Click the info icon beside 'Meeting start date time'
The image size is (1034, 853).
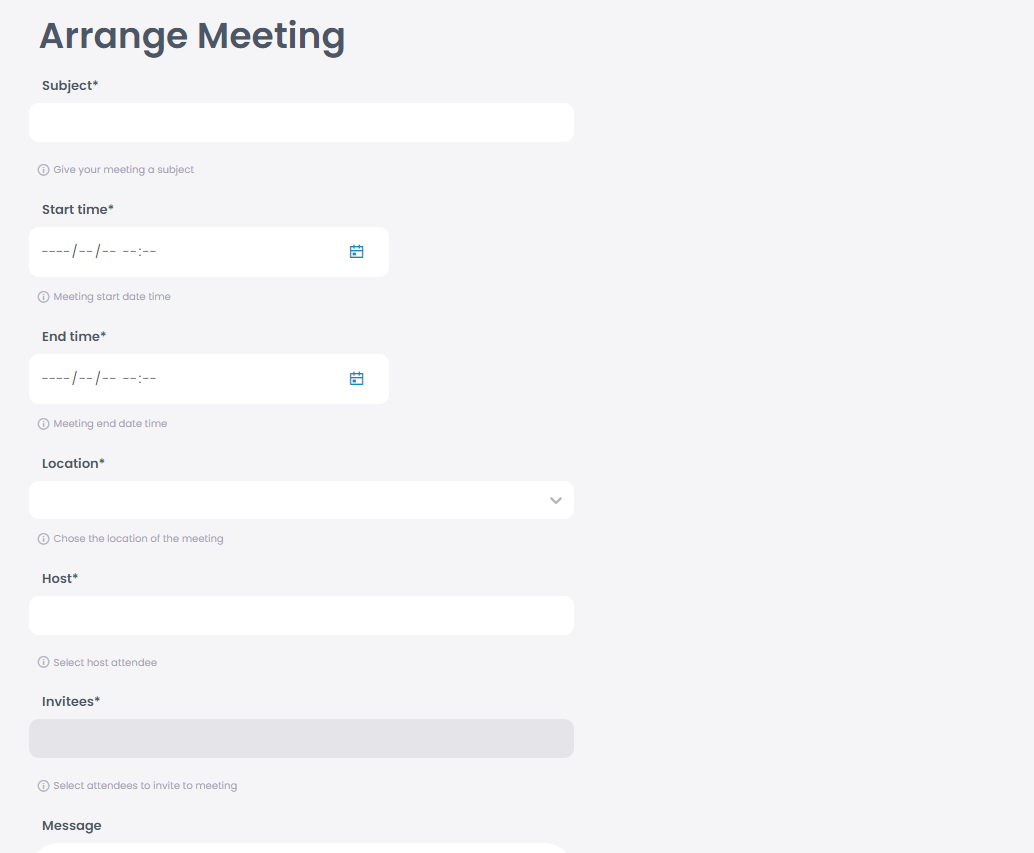click(x=43, y=296)
